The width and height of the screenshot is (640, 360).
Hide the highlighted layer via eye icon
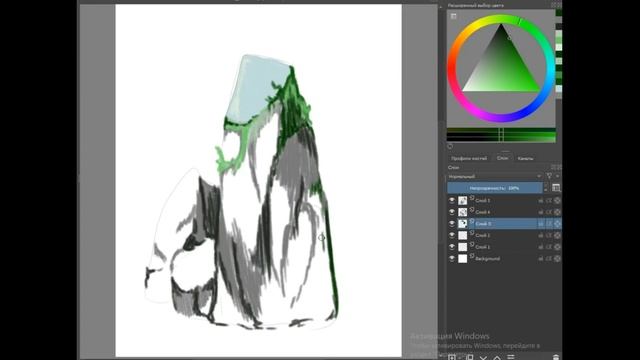[x=452, y=223]
